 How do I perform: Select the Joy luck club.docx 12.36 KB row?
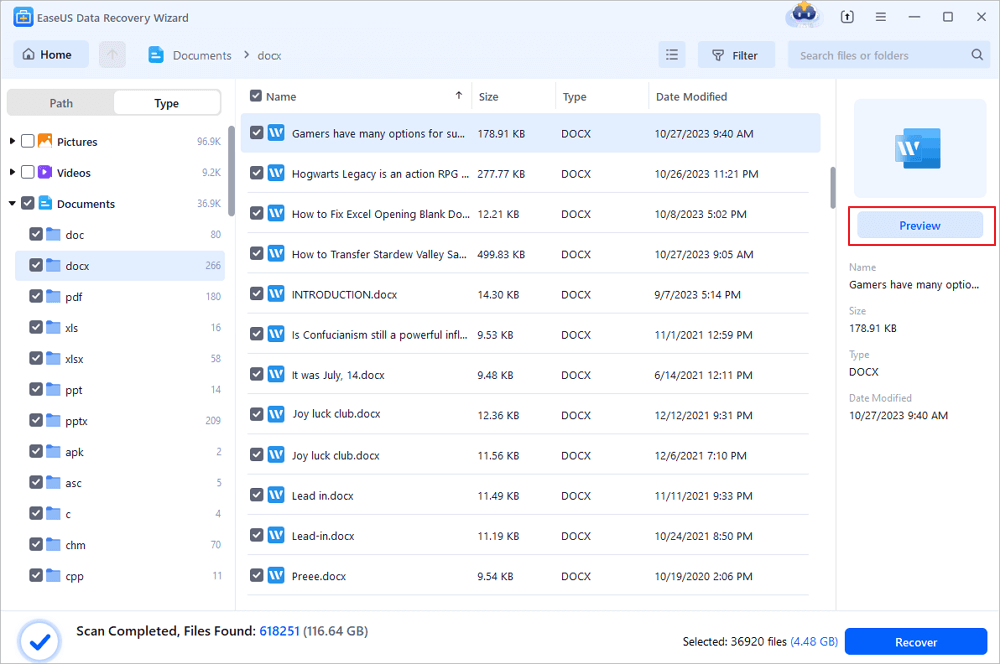(528, 415)
